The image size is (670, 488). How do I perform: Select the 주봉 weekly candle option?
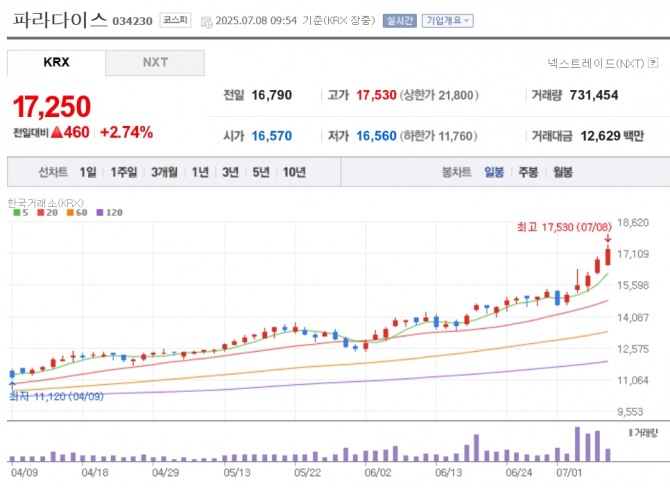pyautogui.click(x=528, y=172)
